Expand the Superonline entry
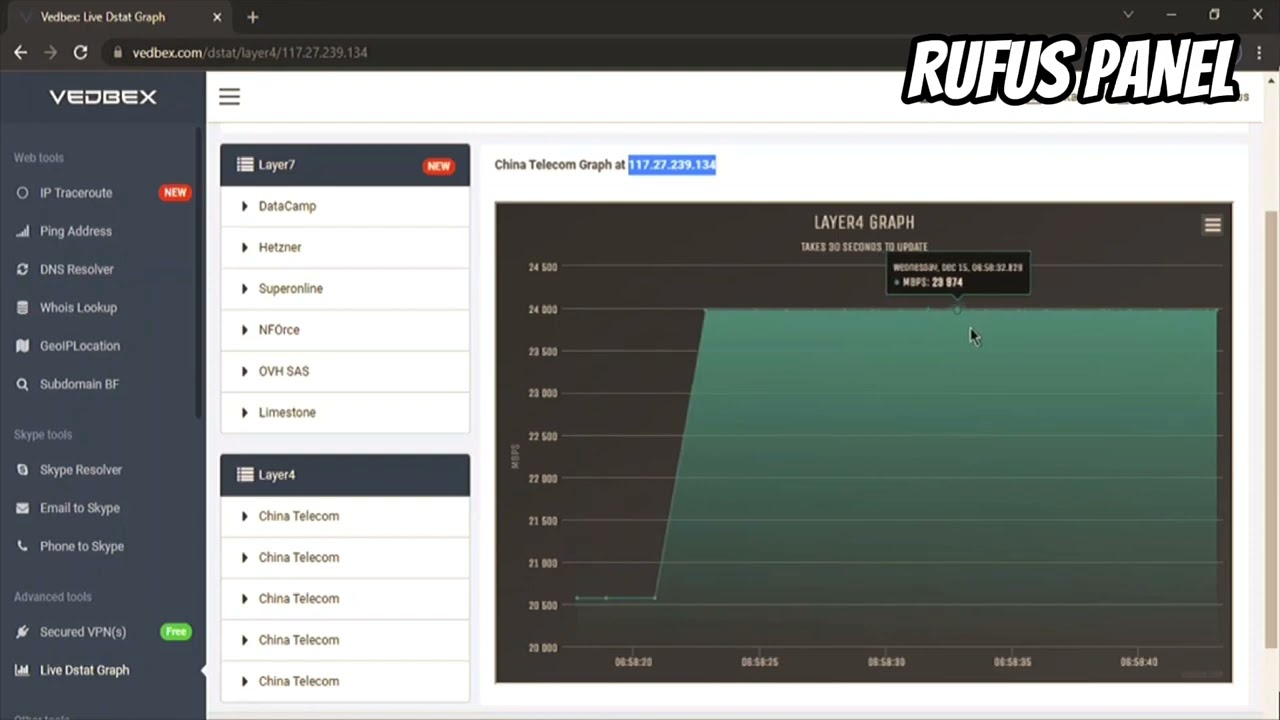The height and width of the screenshot is (720, 1280). (x=345, y=288)
